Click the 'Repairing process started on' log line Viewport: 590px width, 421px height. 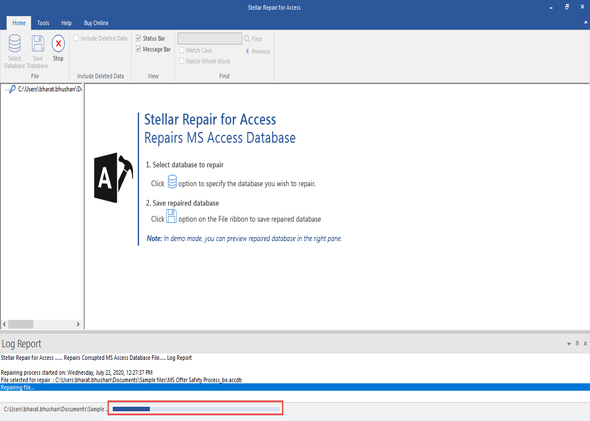coord(76,372)
